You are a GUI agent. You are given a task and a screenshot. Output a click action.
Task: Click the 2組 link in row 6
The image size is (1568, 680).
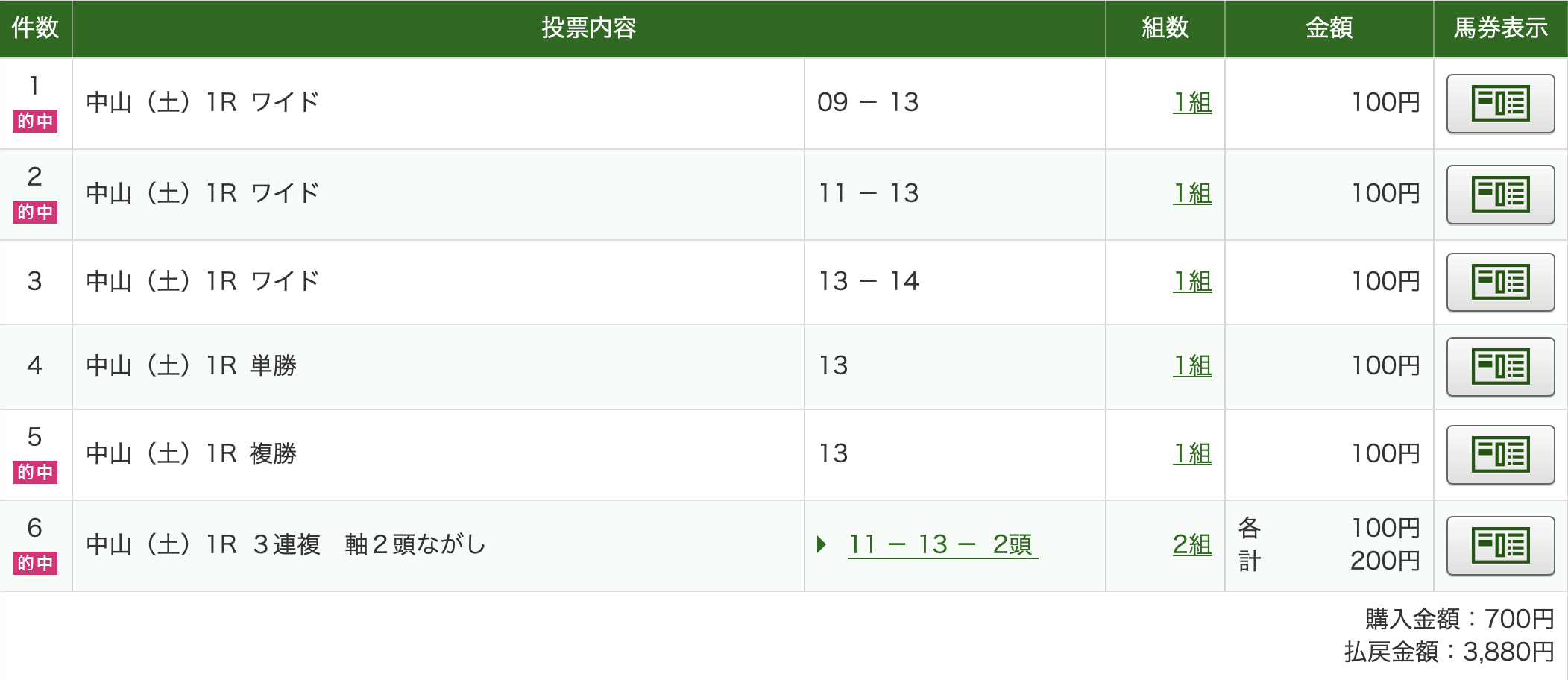(1191, 545)
